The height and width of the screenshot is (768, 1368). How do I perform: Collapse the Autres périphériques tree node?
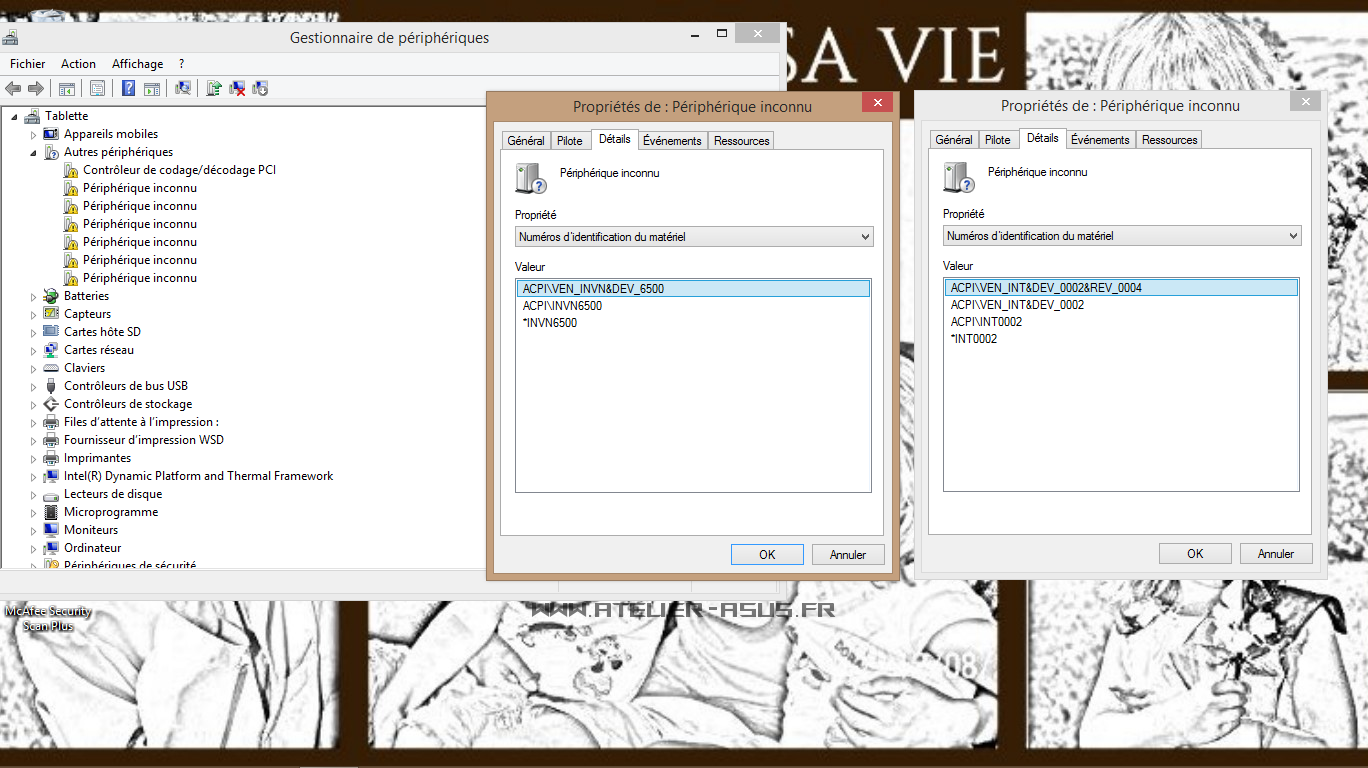33,153
